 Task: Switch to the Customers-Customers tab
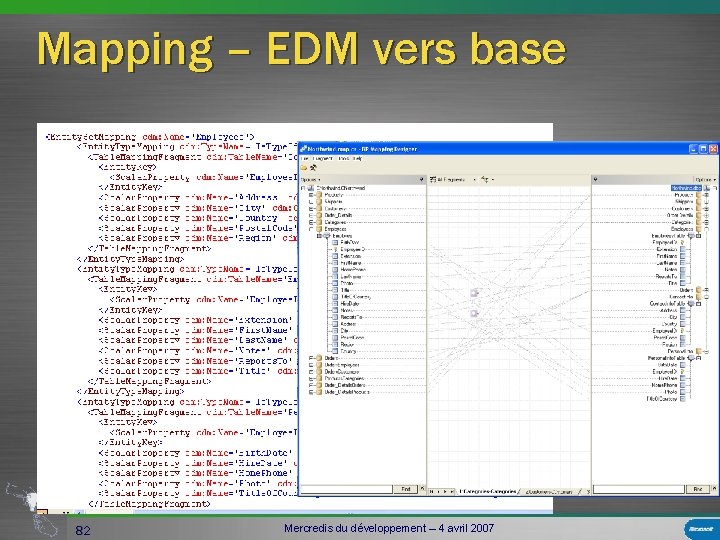[549, 491]
